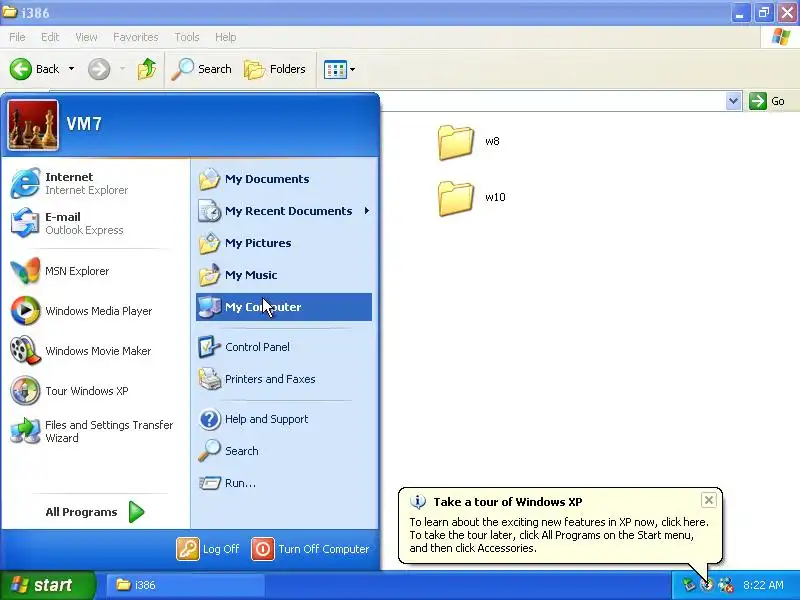The width and height of the screenshot is (800, 600).
Task: Open the Favorites menu
Action: pyautogui.click(x=136, y=37)
